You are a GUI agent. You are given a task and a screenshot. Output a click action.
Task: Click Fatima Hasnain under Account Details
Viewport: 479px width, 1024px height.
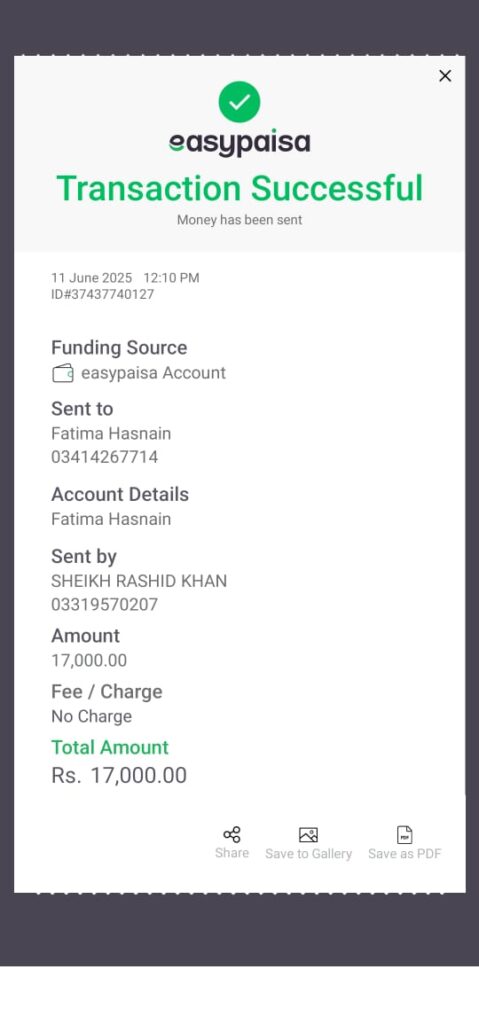(111, 519)
